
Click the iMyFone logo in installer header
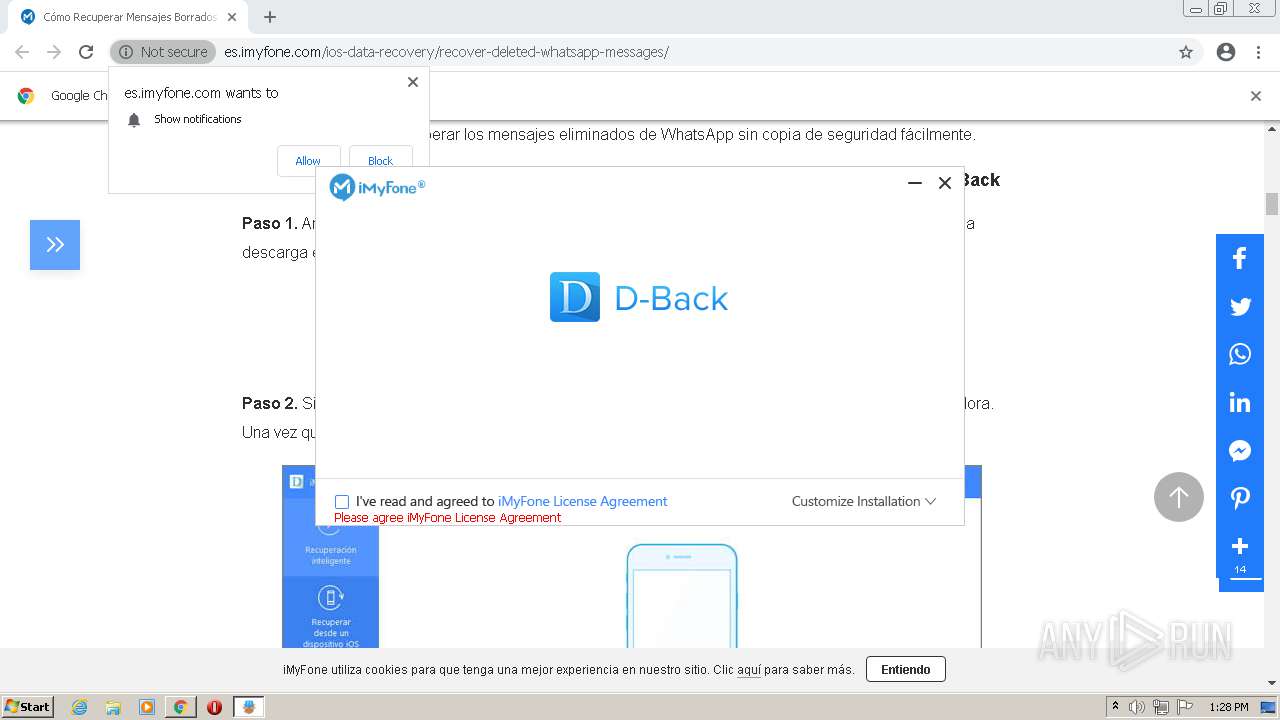(377, 187)
